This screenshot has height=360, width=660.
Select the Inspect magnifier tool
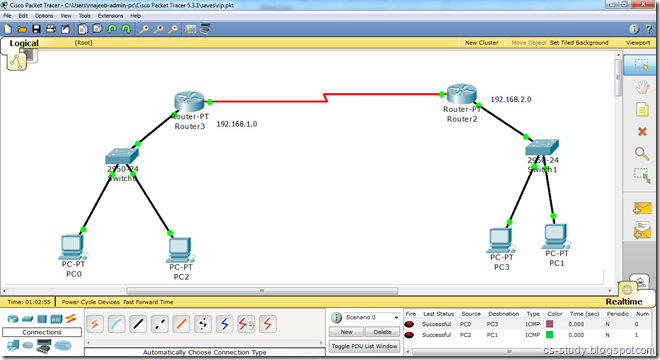[641, 153]
